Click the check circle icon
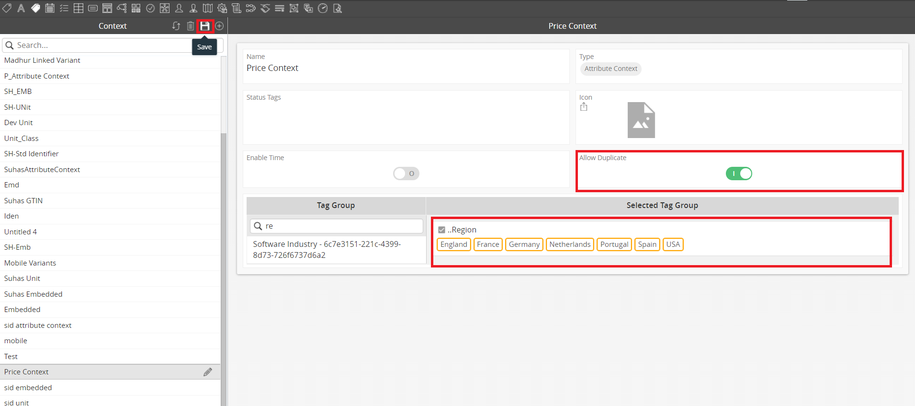 coord(151,8)
